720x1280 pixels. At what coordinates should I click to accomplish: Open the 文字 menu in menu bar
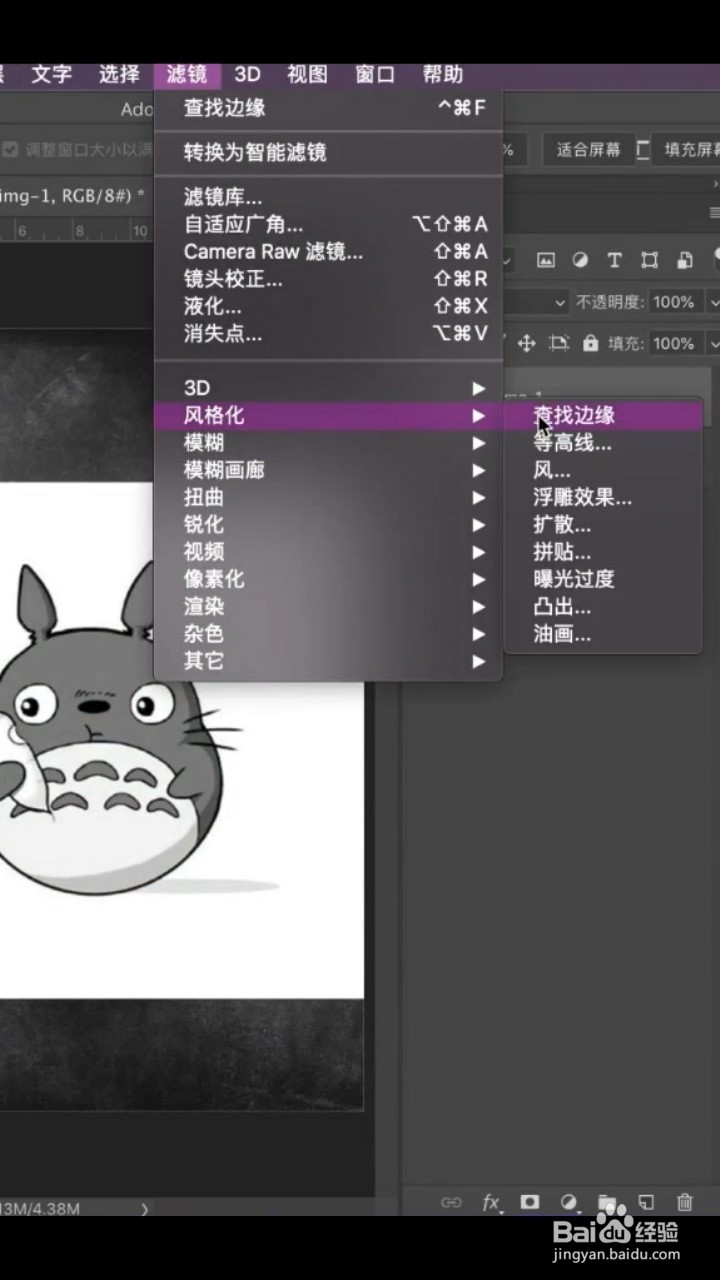click(x=51, y=75)
